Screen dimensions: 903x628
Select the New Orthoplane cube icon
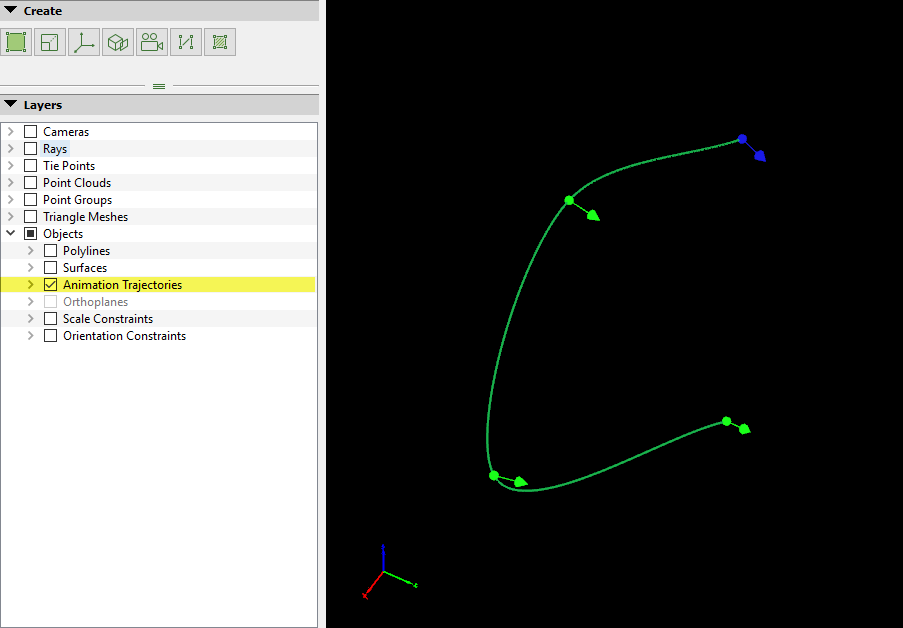coord(118,42)
